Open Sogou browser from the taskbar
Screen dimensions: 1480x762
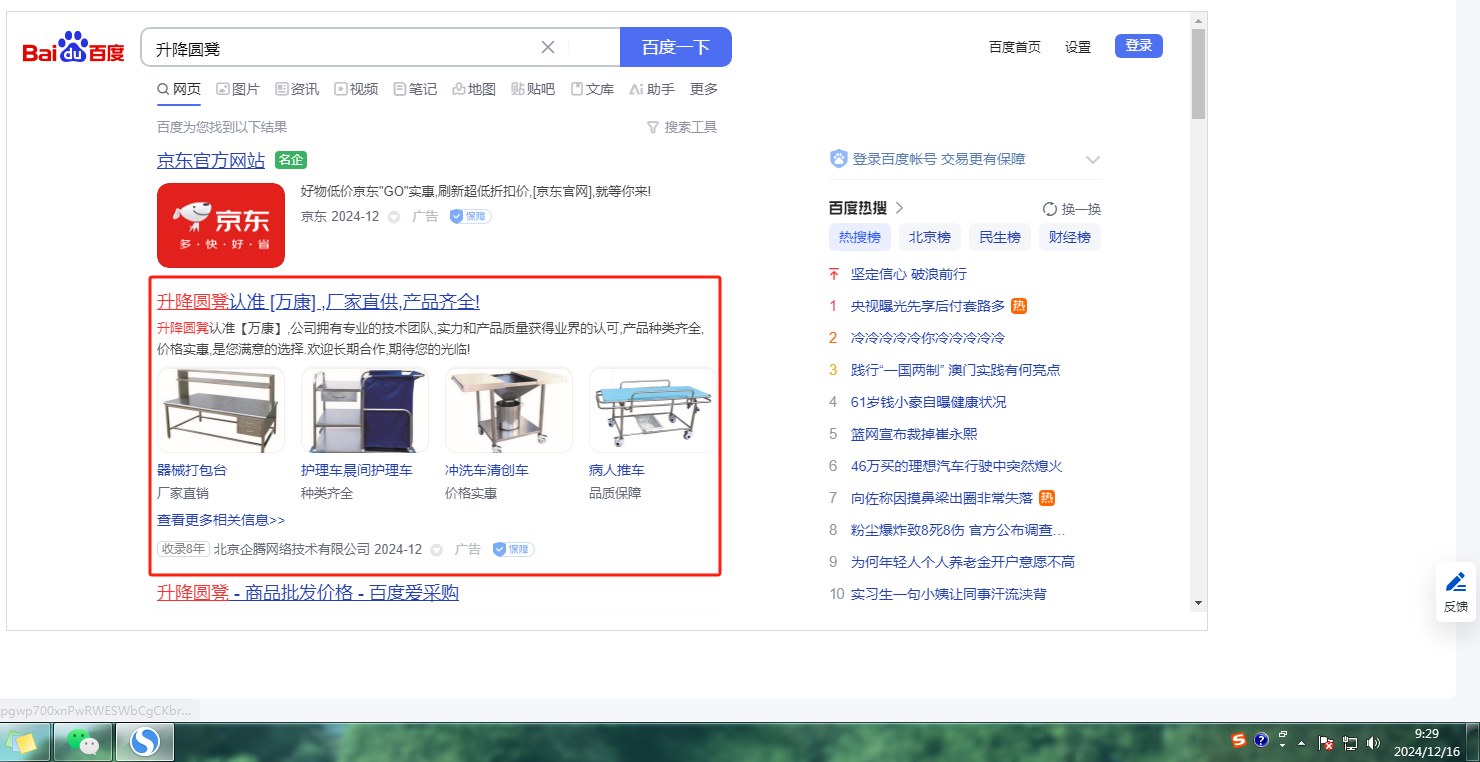pyautogui.click(x=145, y=742)
